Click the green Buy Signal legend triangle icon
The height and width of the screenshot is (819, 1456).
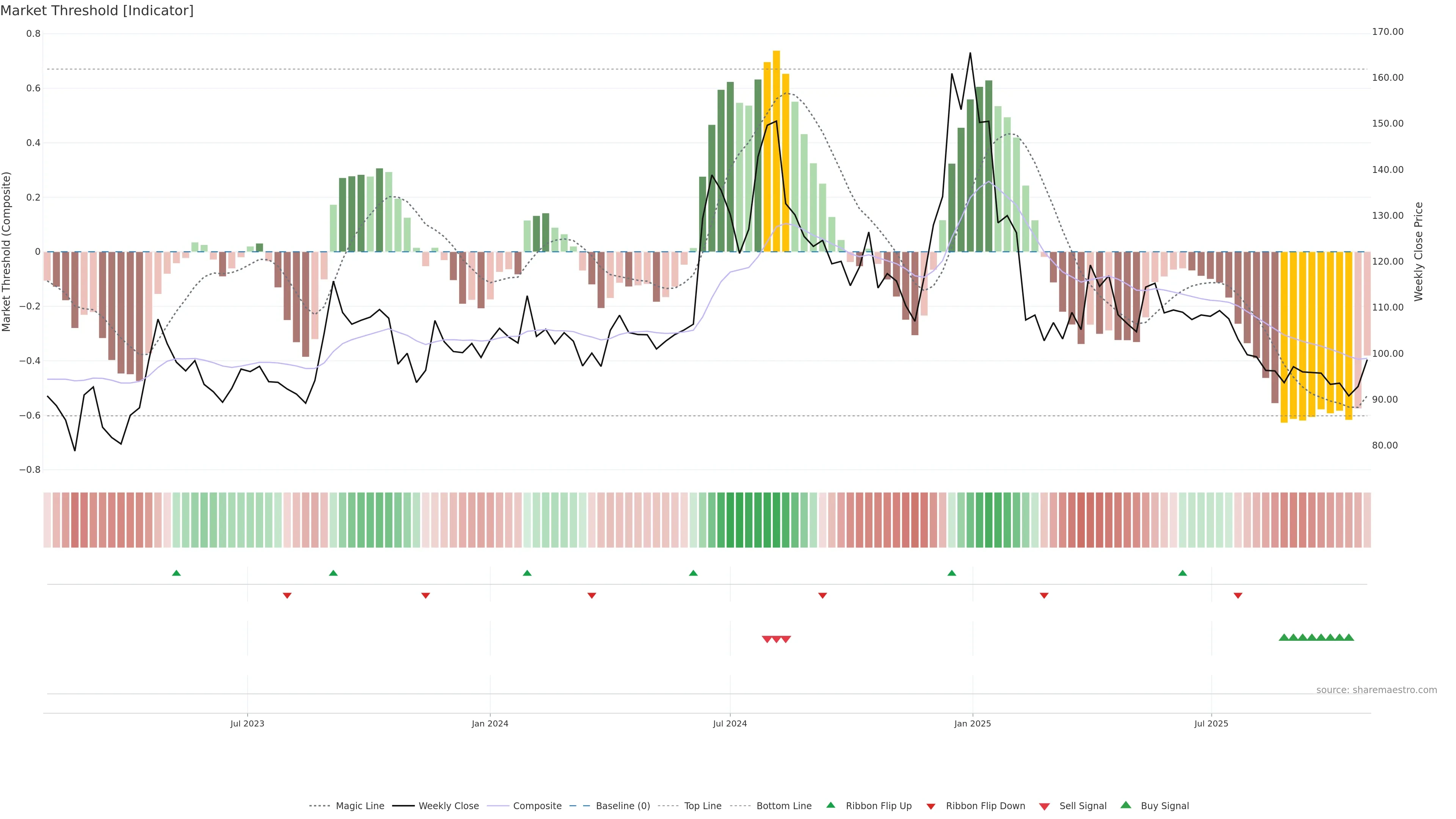1126,805
